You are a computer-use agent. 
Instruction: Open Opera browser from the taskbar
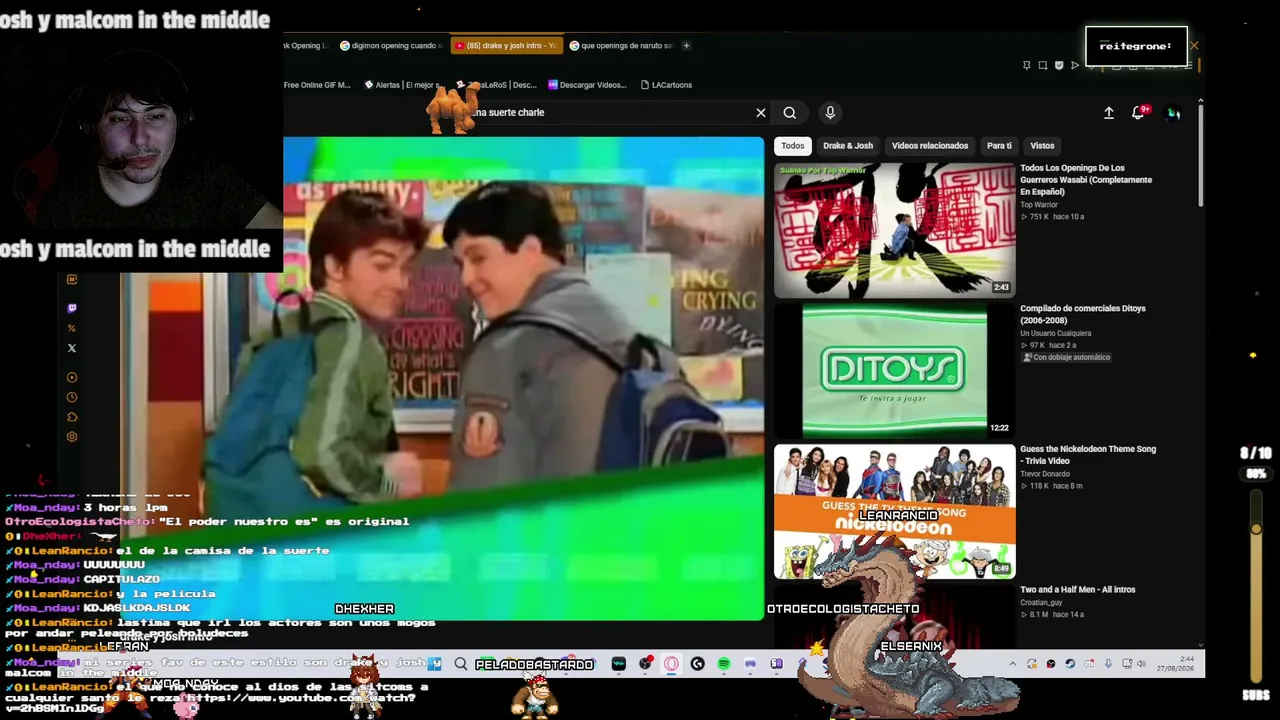click(x=671, y=664)
